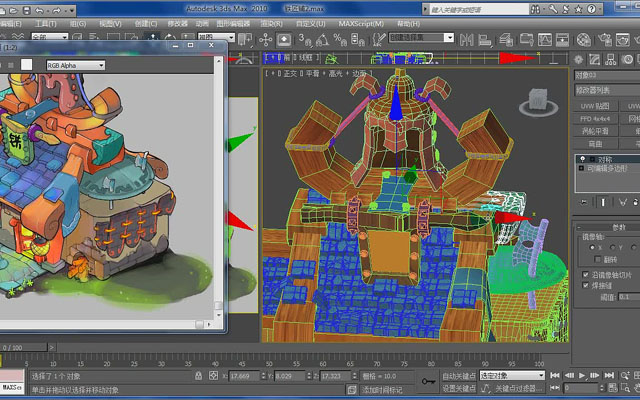Select the X mirror axis radio button

point(592,247)
